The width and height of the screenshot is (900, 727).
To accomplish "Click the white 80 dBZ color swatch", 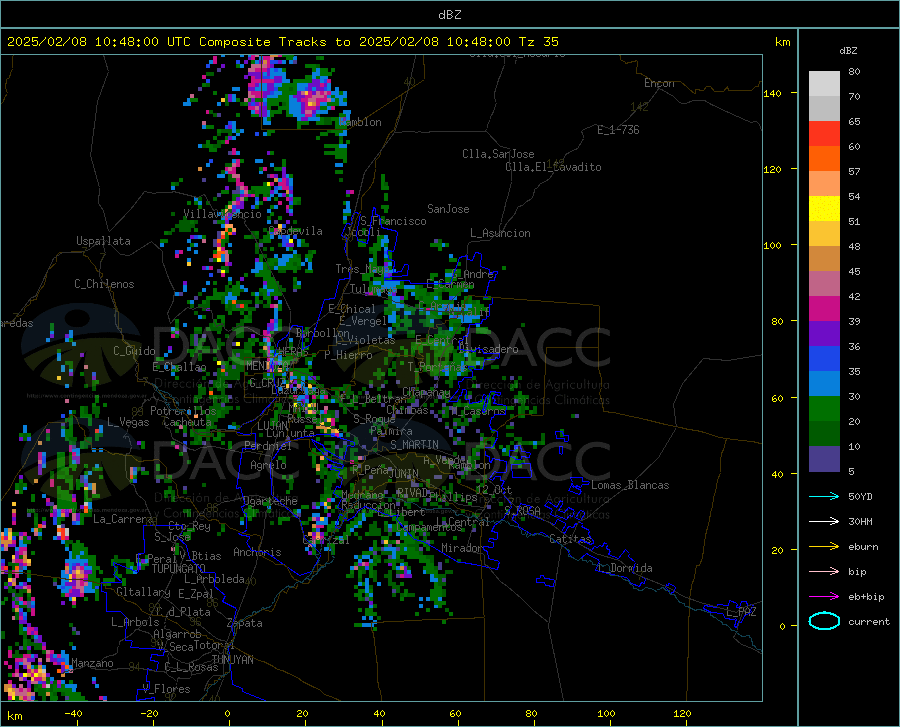I will point(824,83).
